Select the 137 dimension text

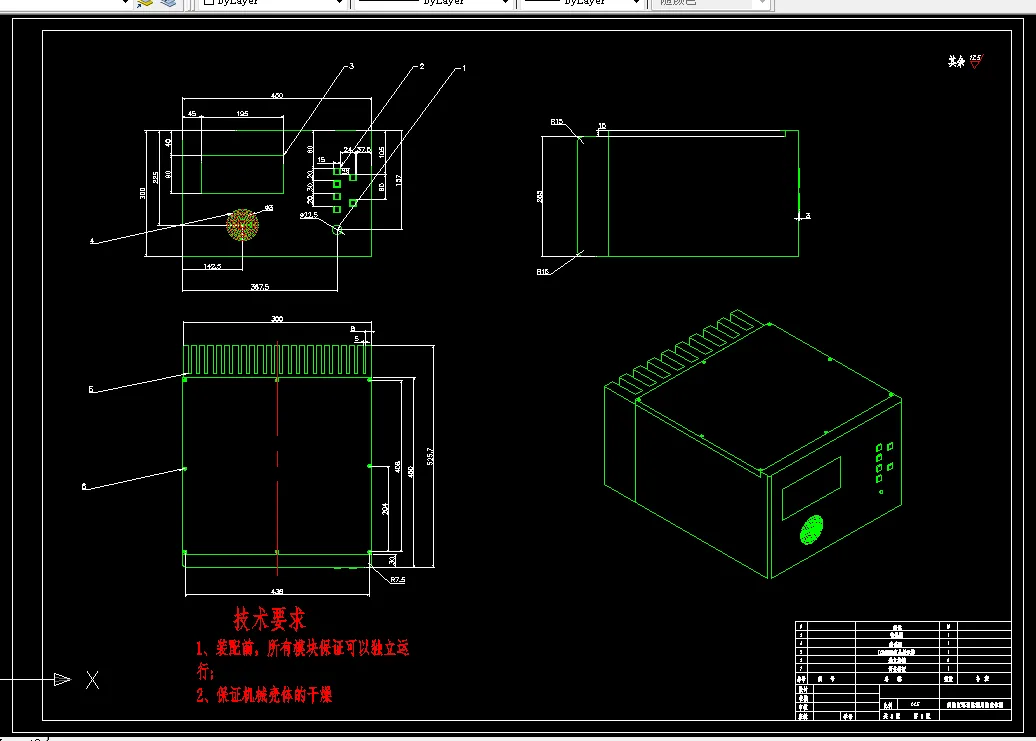[398, 180]
